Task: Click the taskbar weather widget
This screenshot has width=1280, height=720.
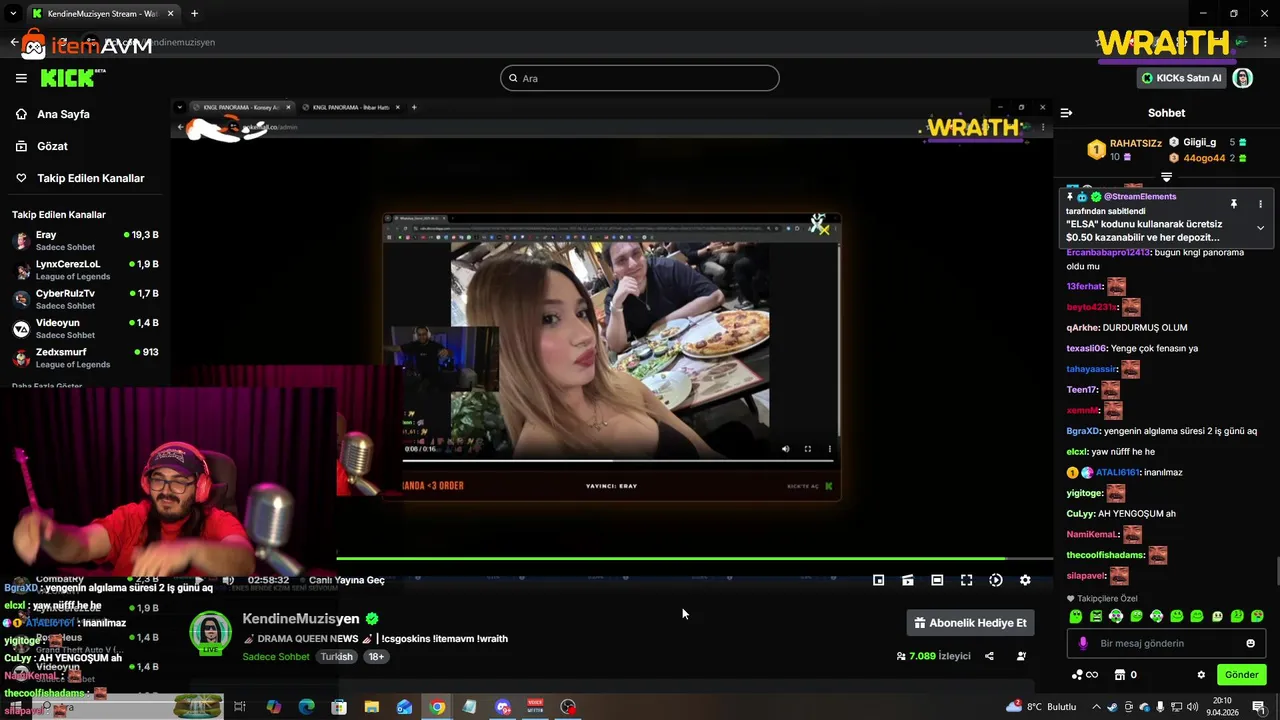Action: (1041, 707)
